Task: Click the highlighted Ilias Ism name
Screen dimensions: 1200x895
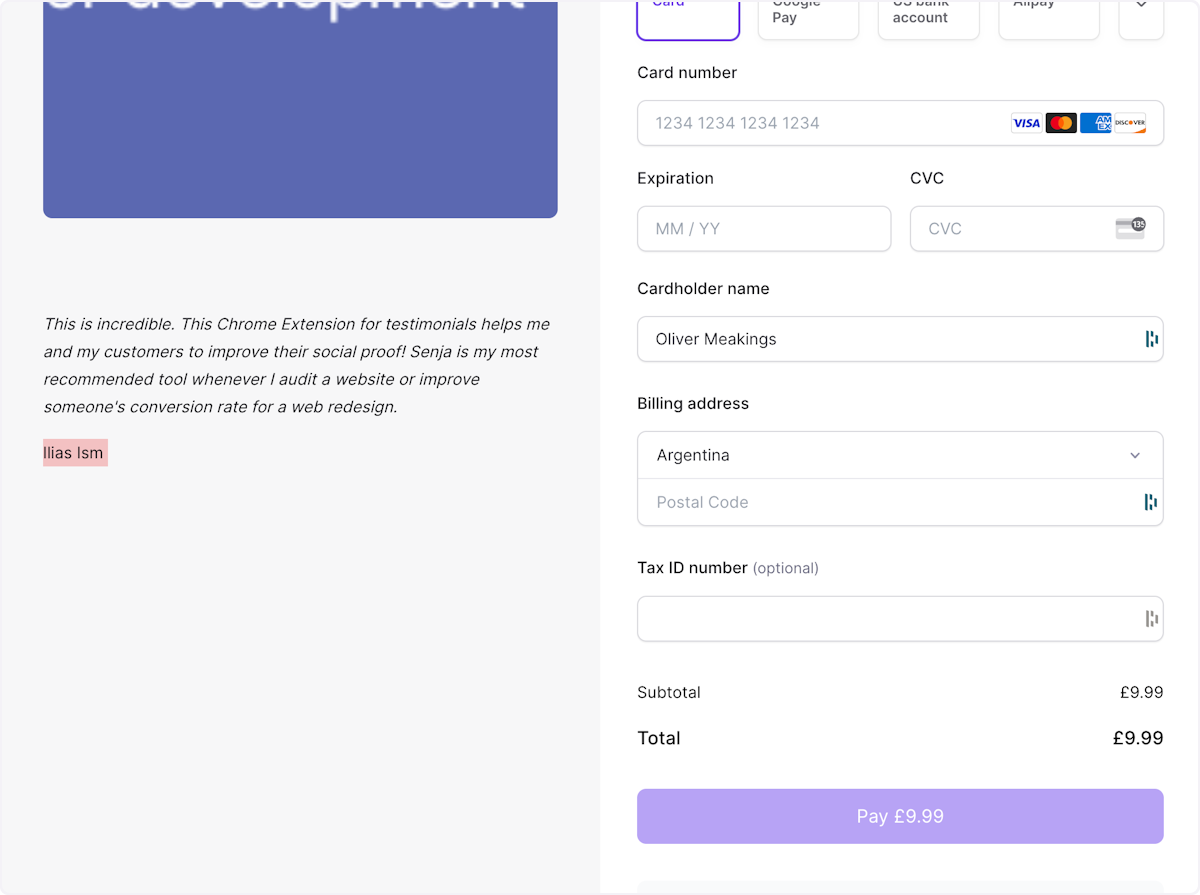Action: [x=74, y=452]
